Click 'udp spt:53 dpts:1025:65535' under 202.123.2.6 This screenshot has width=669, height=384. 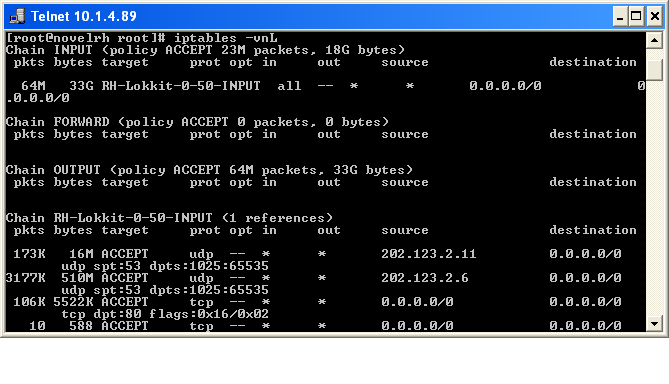click(165, 290)
